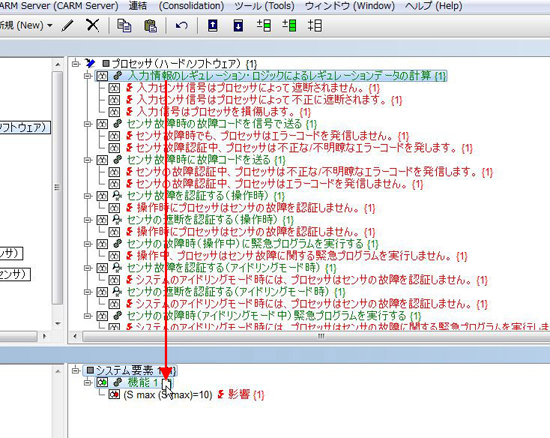
Task: Collapse the システム要素 1 node
Action: pyautogui.click(x=75, y=370)
